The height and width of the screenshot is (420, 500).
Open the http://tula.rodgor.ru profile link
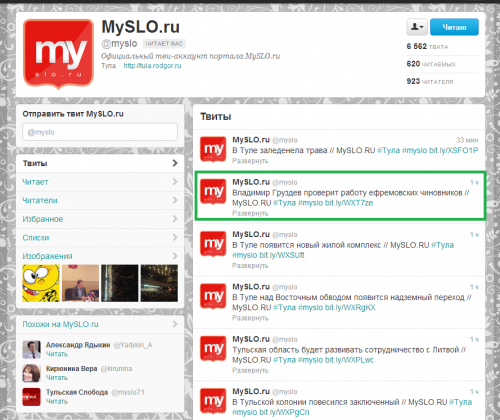click(152, 66)
